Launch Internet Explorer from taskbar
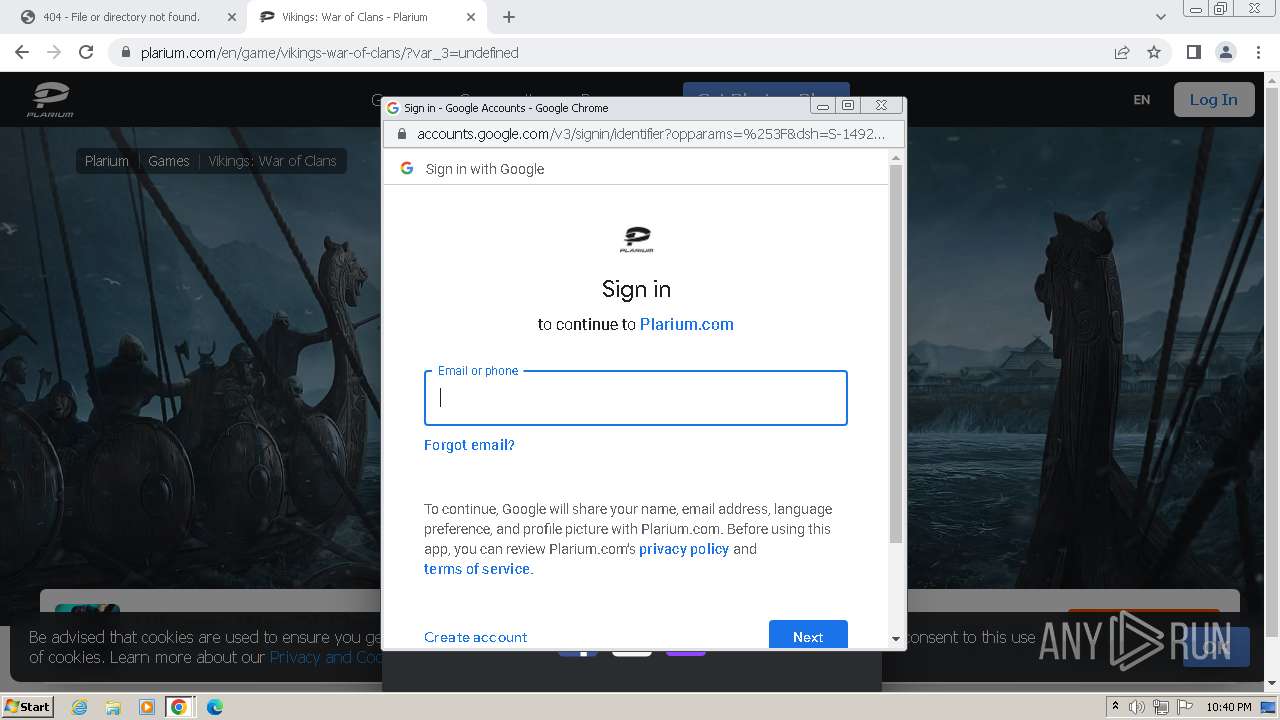This screenshot has height=720, width=1280. (79, 707)
